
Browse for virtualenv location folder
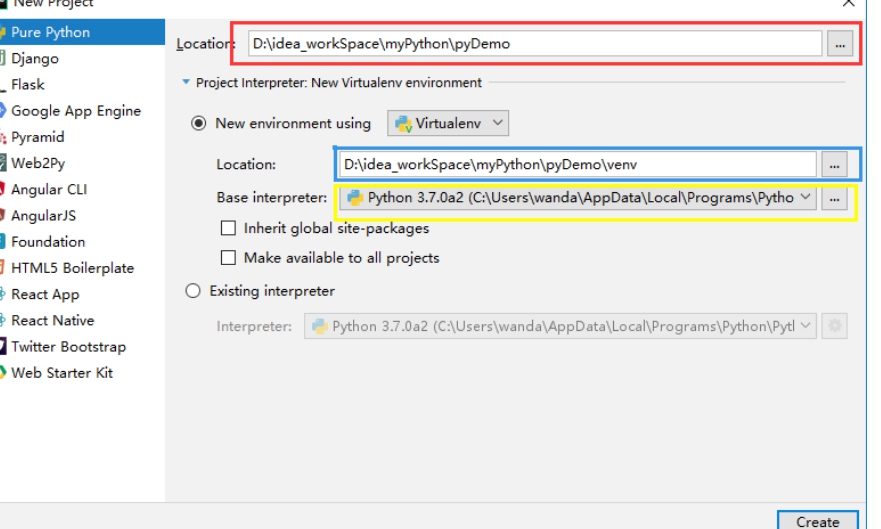[835, 164]
